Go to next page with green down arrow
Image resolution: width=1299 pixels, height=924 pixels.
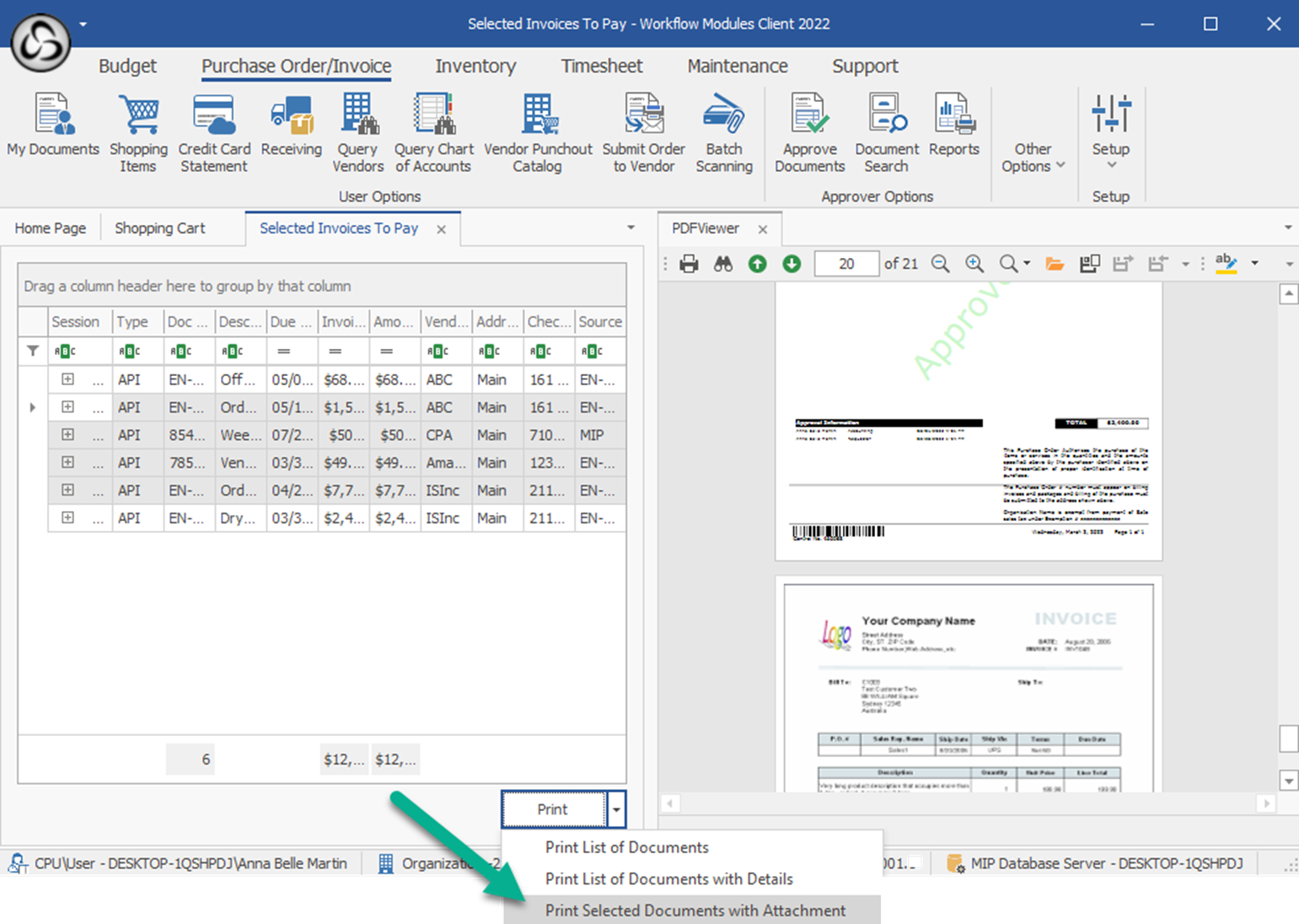[x=792, y=264]
